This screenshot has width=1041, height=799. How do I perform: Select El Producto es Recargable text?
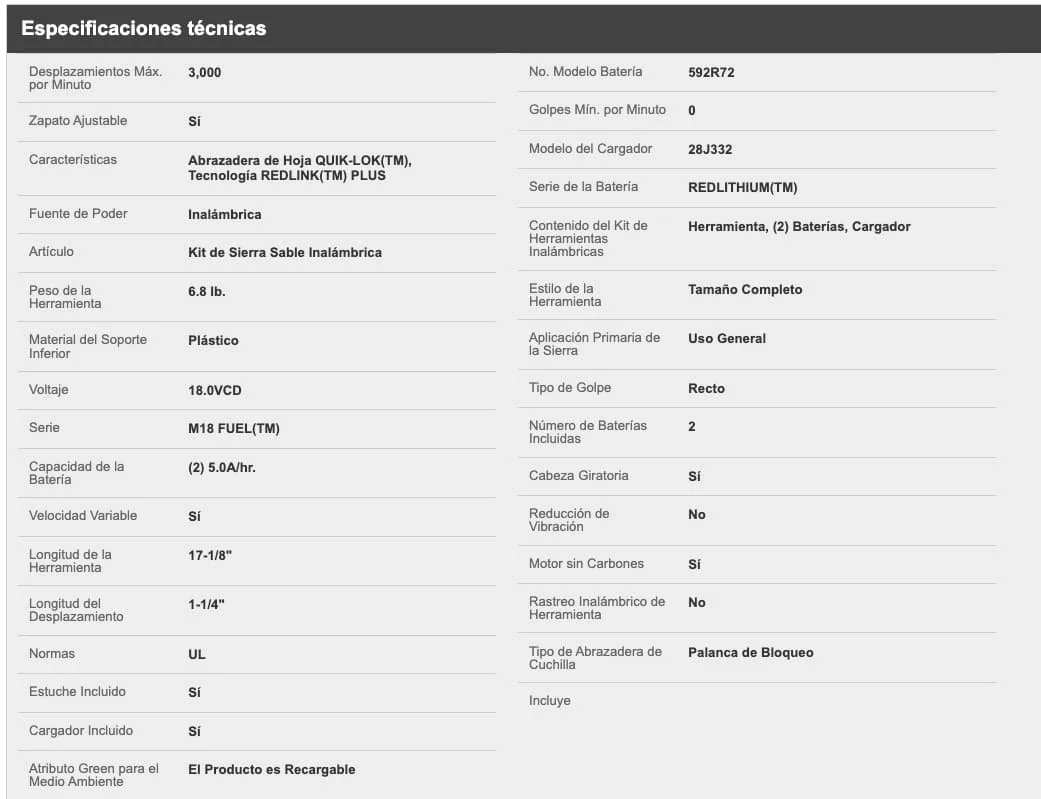272,770
